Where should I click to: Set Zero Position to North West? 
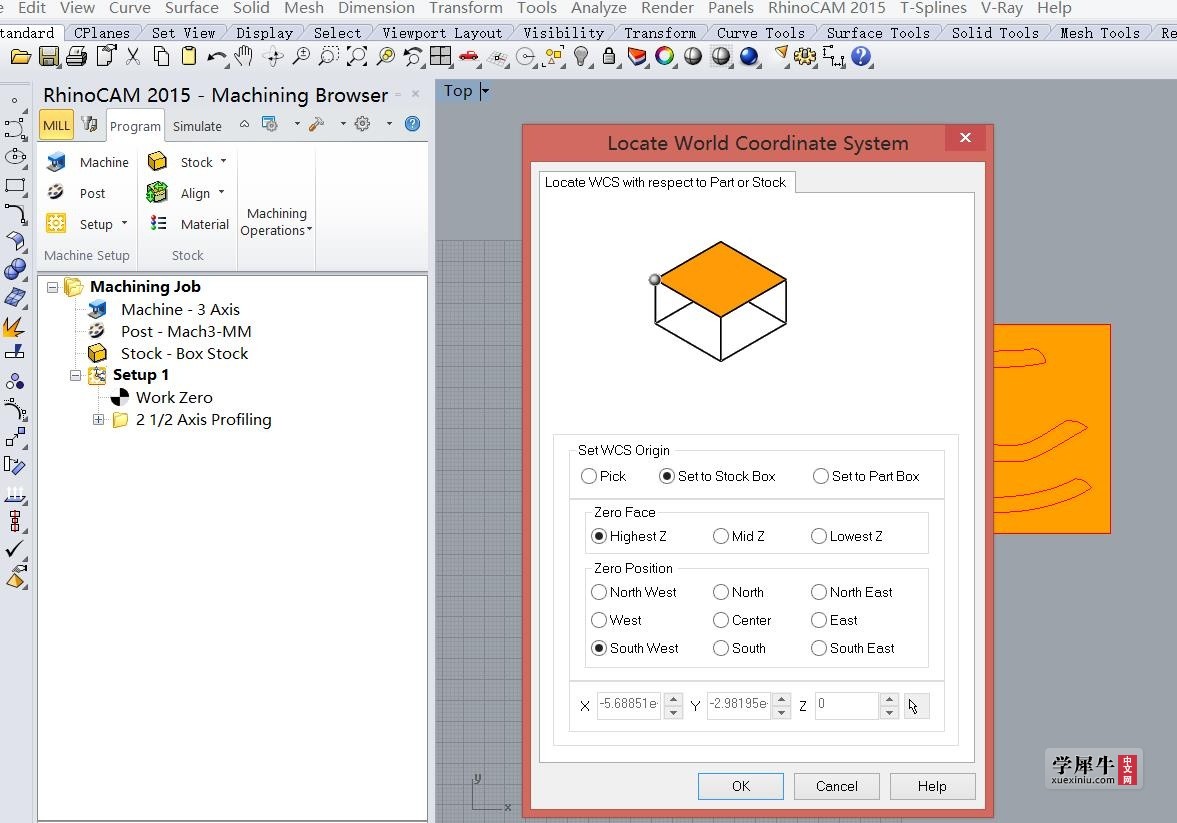click(x=599, y=592)
